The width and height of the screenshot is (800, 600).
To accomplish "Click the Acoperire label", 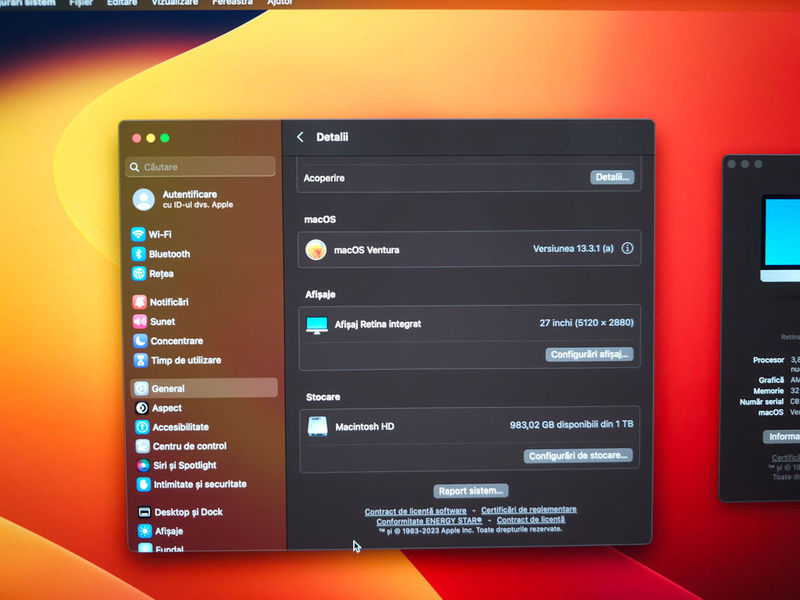I will click(x=324, y=178).
